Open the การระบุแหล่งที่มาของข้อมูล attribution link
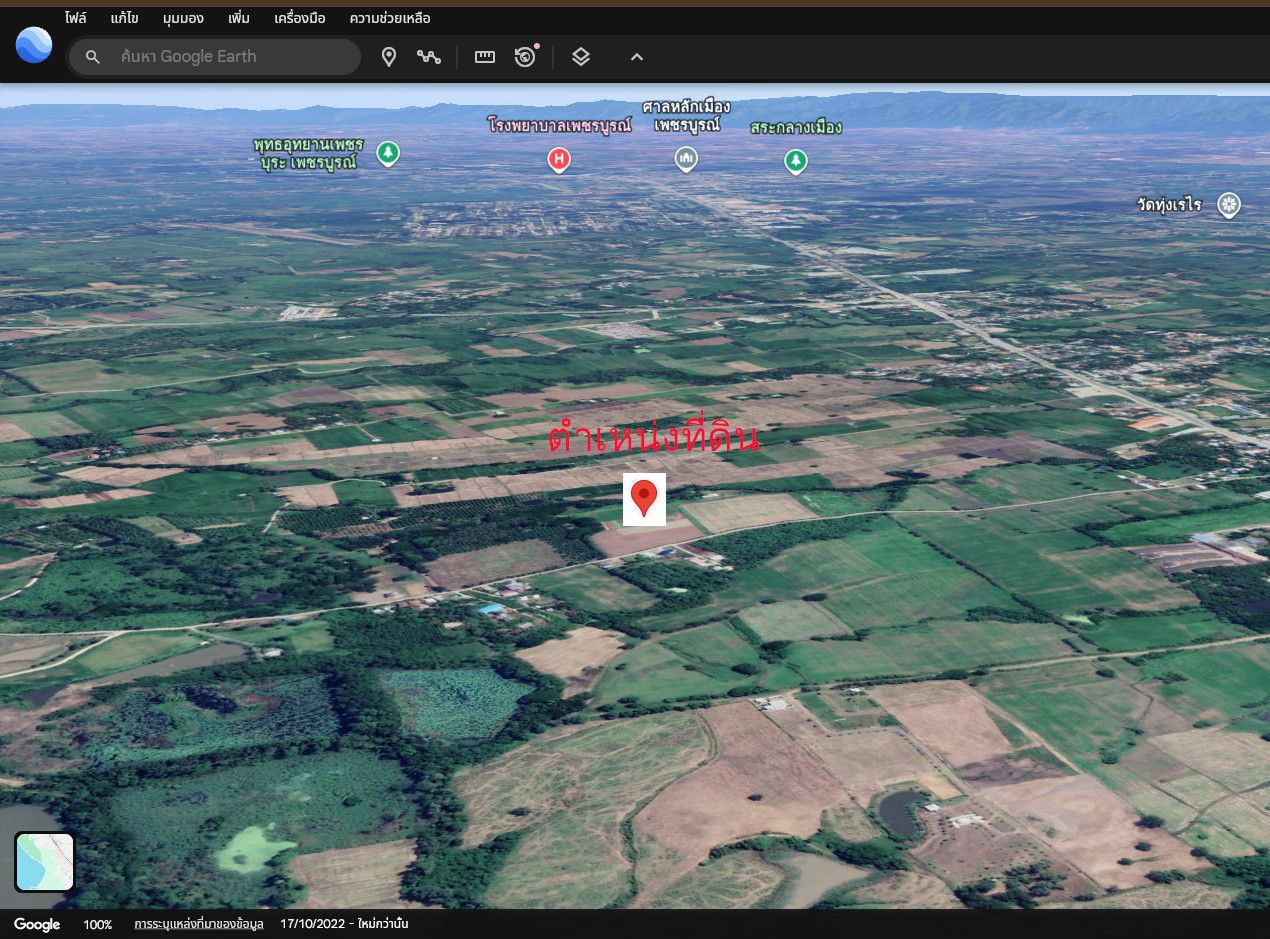Viewport: 1270px width, 939px height. point(199,924)
